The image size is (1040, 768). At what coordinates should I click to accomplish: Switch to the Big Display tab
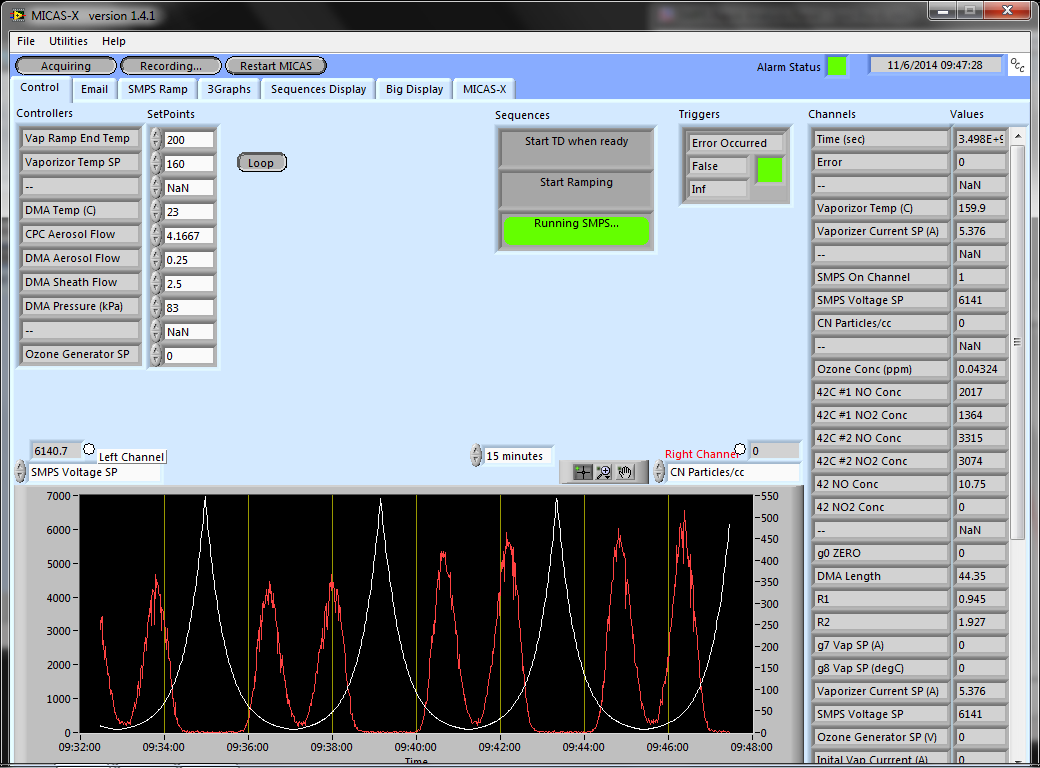(415, 89)
